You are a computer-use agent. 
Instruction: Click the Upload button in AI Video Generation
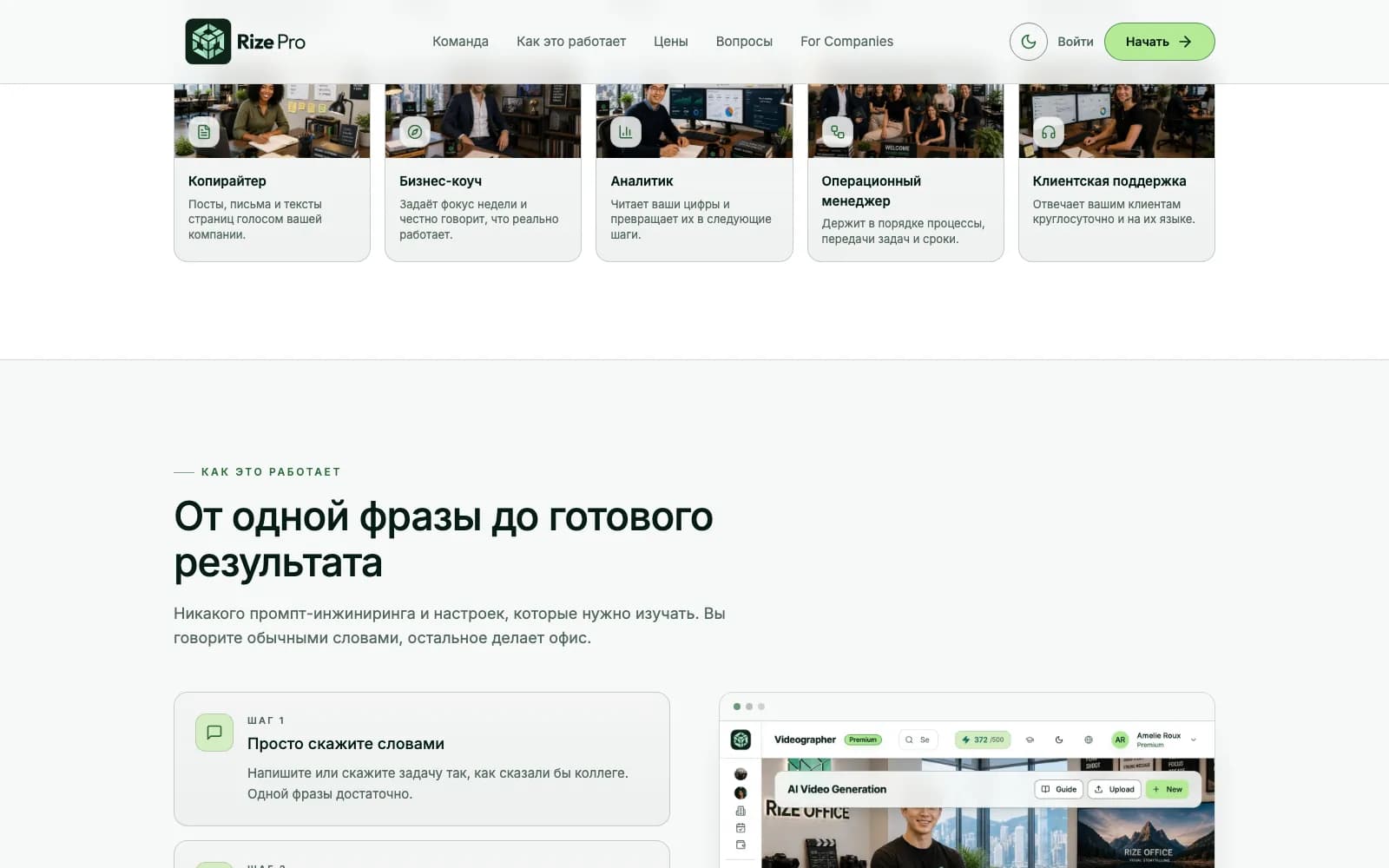(x=1114, y=789)
